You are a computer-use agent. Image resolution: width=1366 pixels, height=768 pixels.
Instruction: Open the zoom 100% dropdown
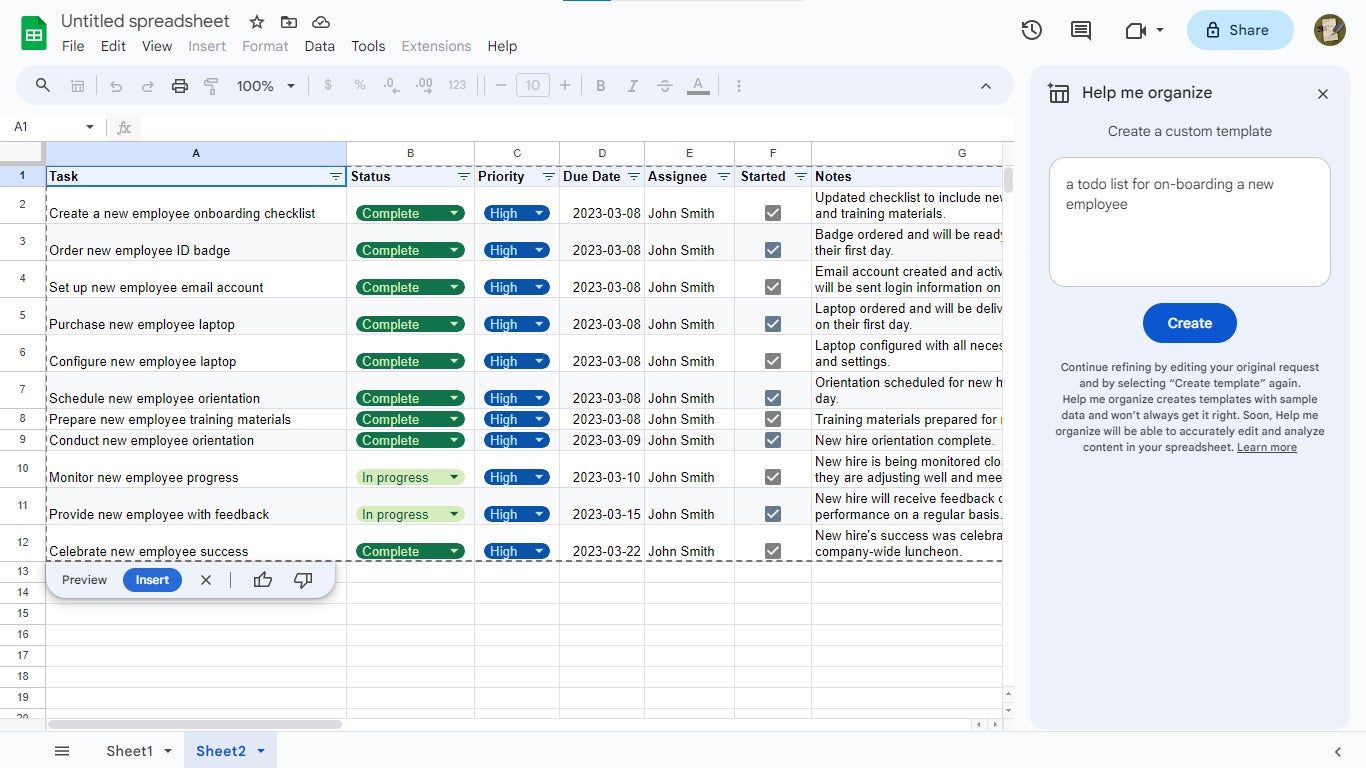[x=266, y=86]
